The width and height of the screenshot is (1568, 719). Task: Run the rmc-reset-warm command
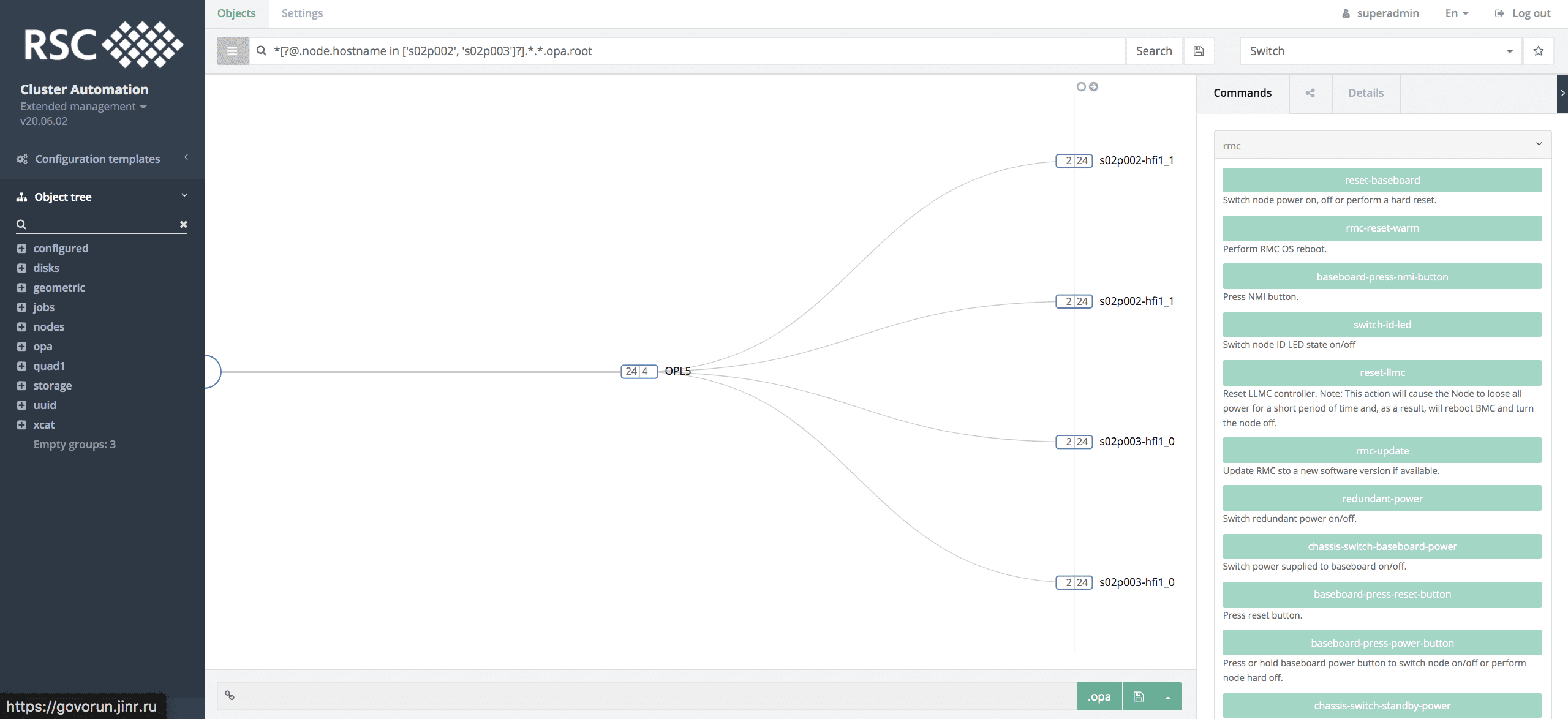point(1382,228)
